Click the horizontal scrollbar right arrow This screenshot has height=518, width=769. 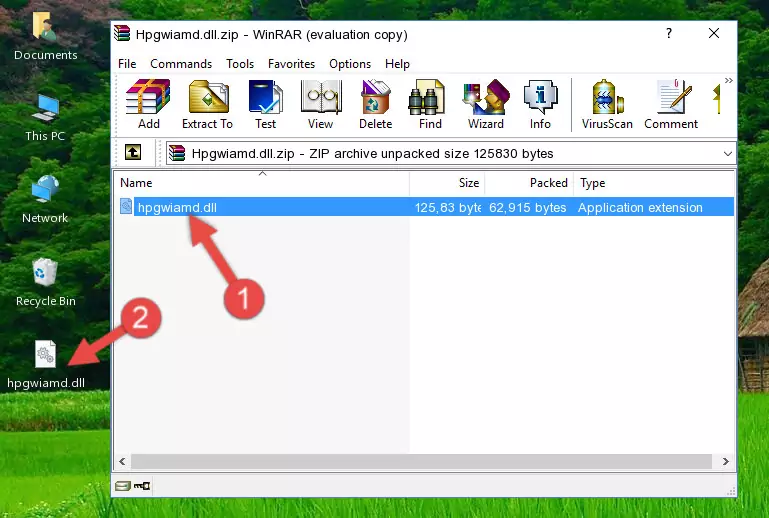pyautogui.click(x=725, y=461)
